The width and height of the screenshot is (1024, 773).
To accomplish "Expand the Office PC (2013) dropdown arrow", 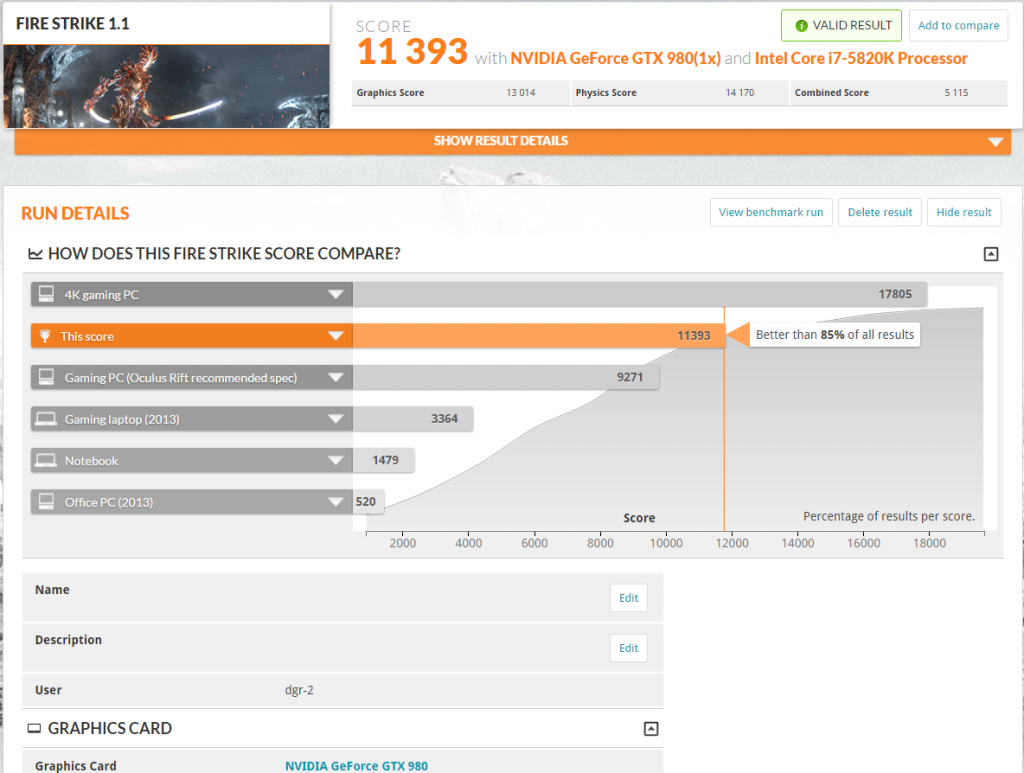I will pos(336,501).
